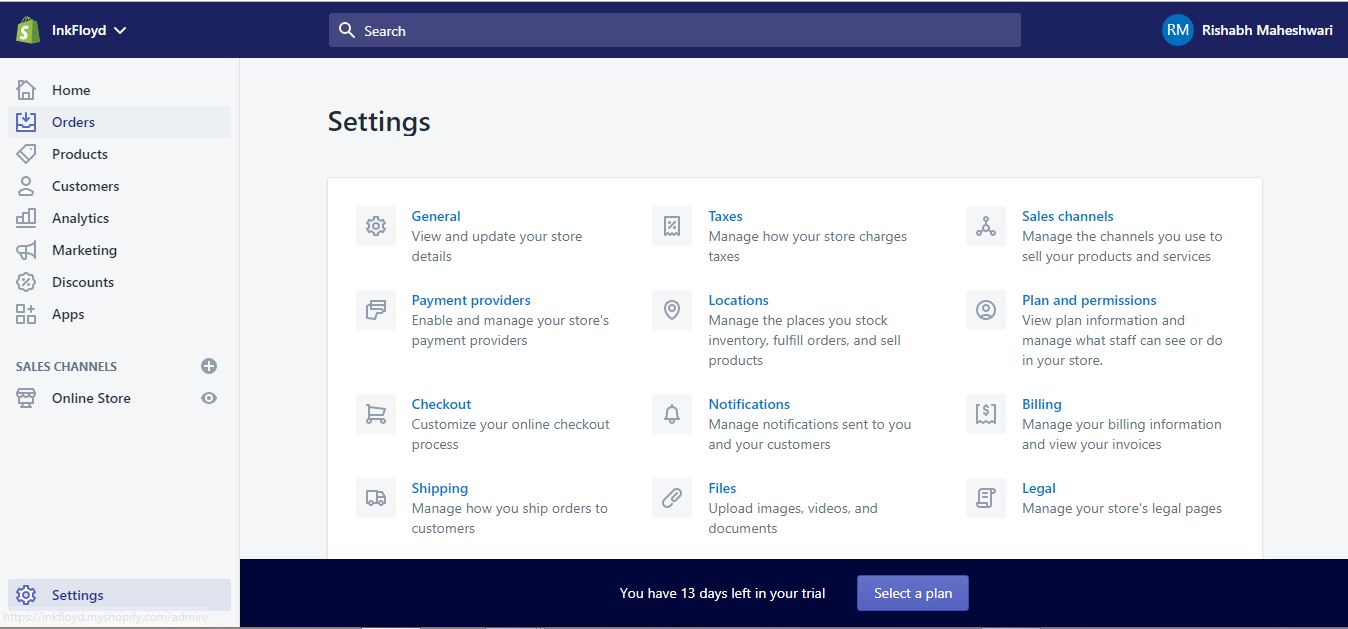Click the Notifications bell icon
Screen dimensions: 1348x629
click(x=672, y=414)
